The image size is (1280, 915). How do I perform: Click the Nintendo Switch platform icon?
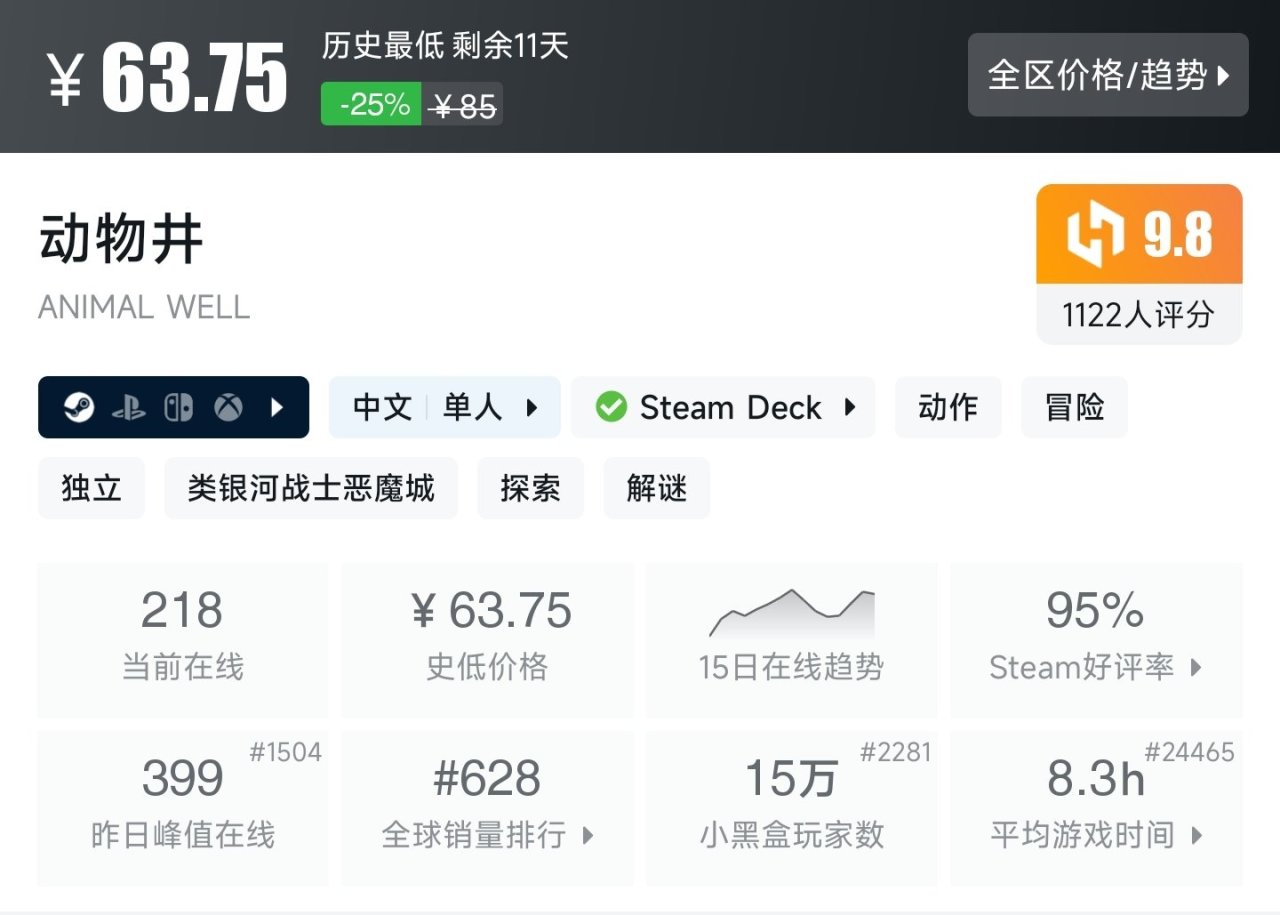pos(179,408)
